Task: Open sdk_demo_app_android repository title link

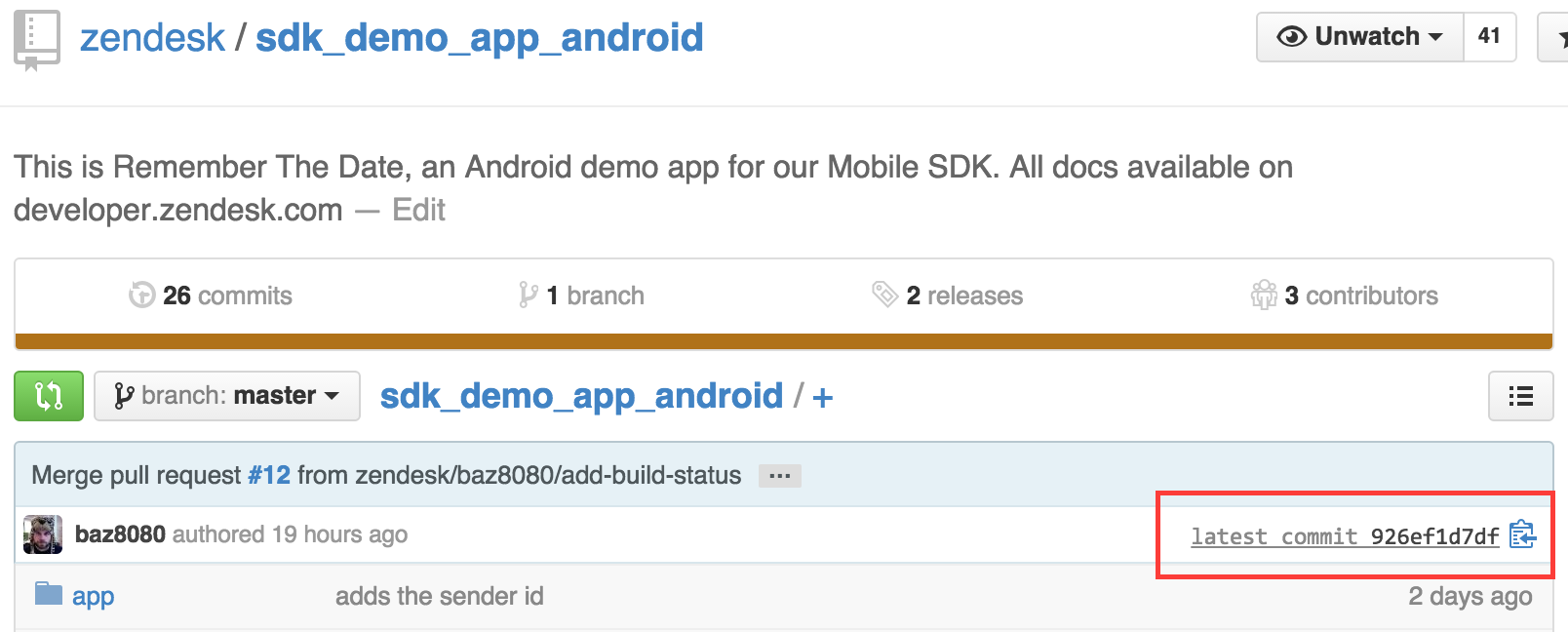Action: coord(479,38)
